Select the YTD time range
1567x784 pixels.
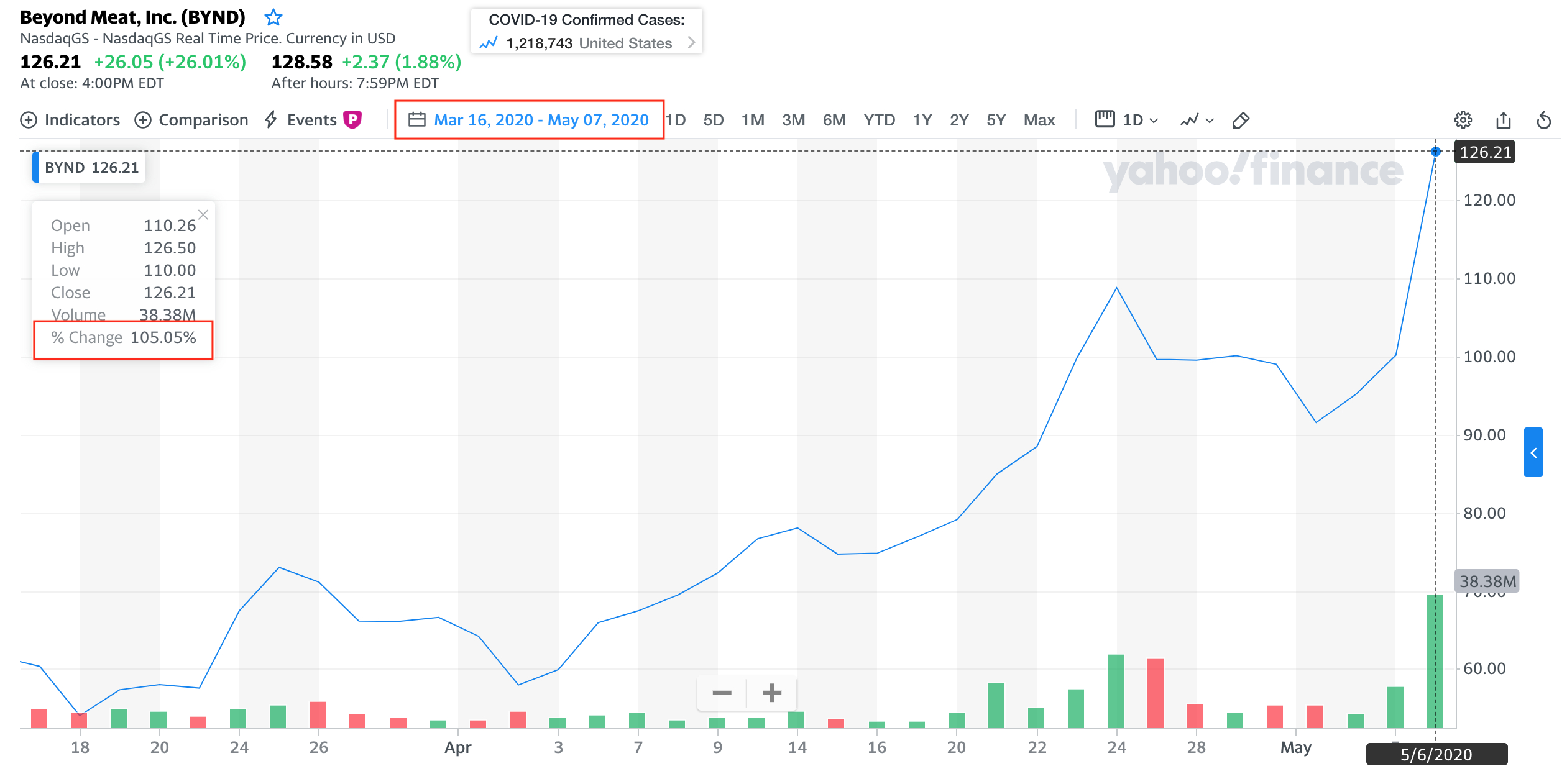(x=879, y=120)
